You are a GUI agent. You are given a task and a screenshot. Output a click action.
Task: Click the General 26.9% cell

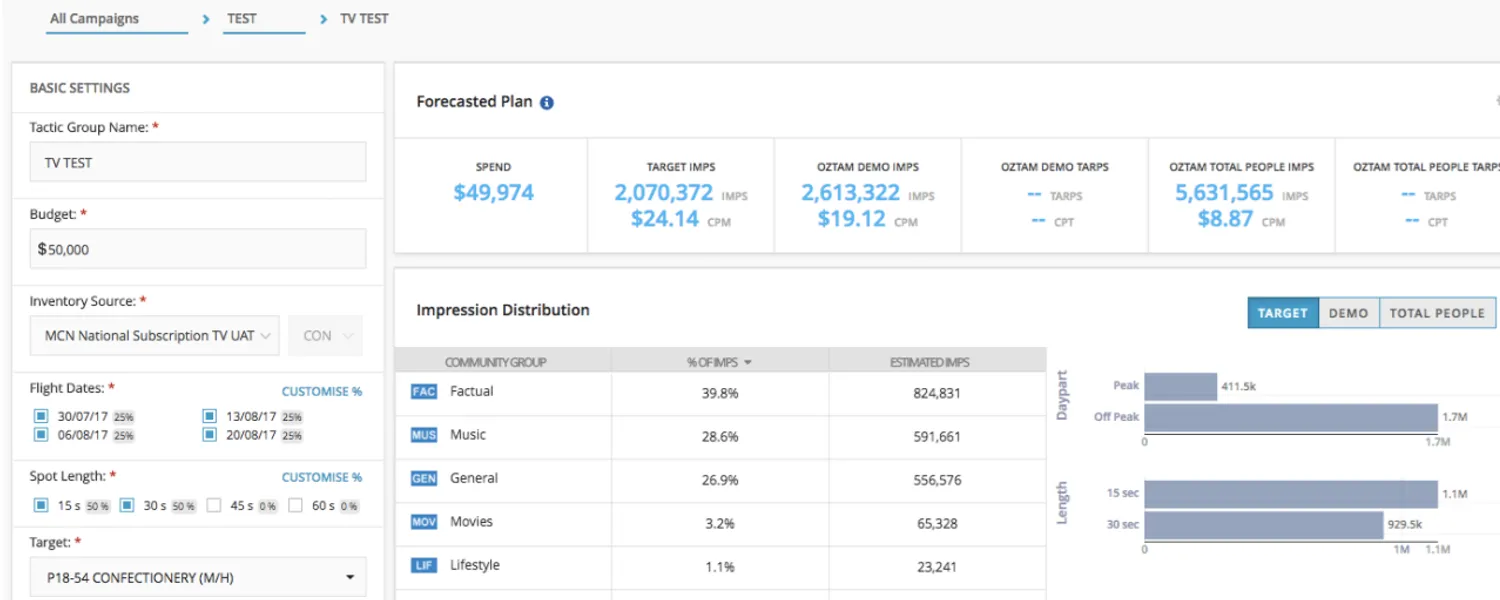(x=720, y=480)
